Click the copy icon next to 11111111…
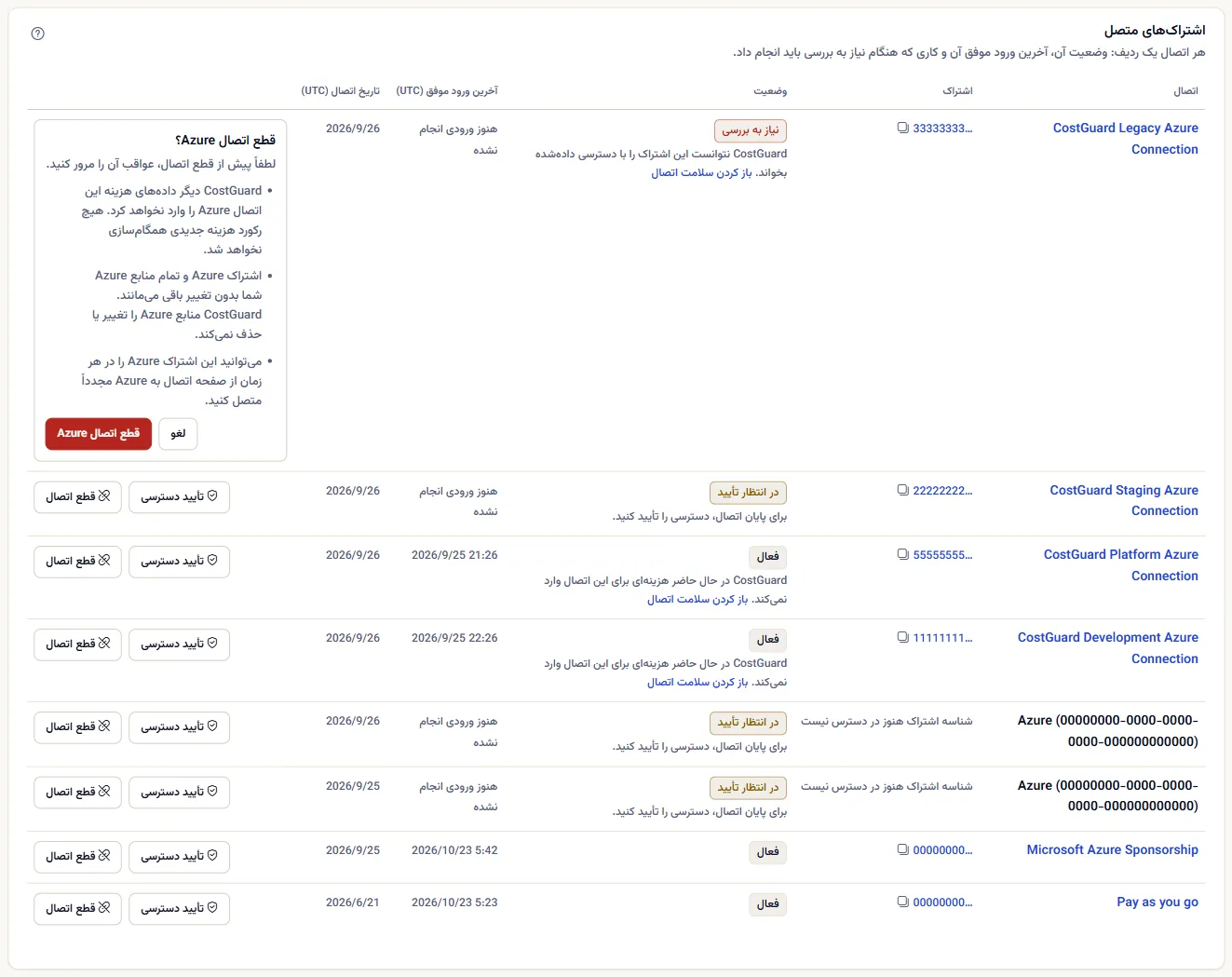 click(902, 637)
